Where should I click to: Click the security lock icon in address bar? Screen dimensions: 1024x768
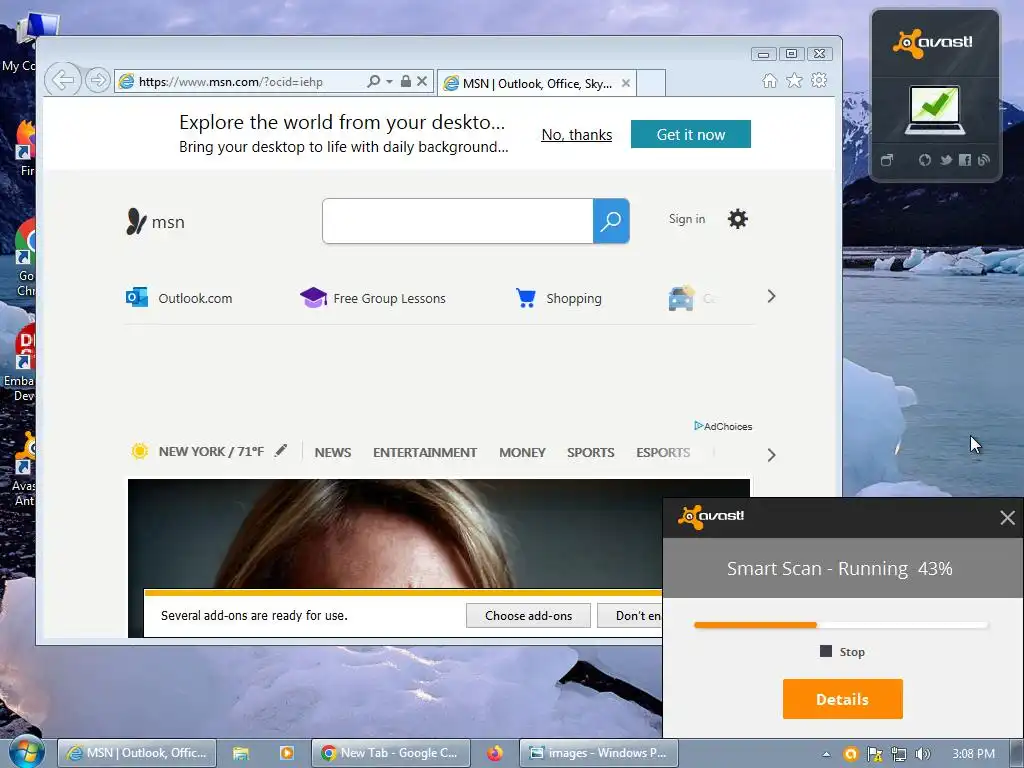[x=406, y=81]
